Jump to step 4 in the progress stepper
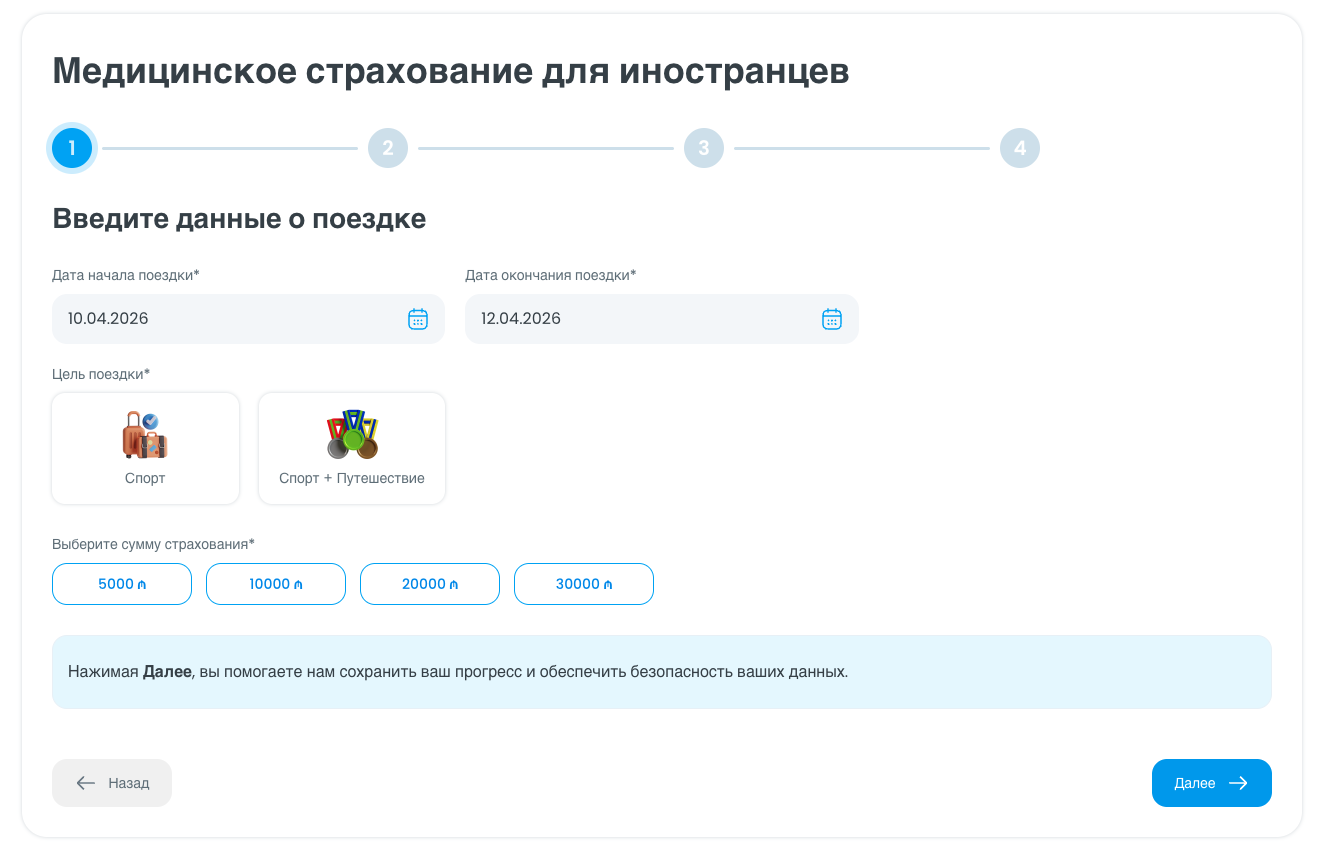This screenshot has height=857, width=1323. pos(1020,148)
